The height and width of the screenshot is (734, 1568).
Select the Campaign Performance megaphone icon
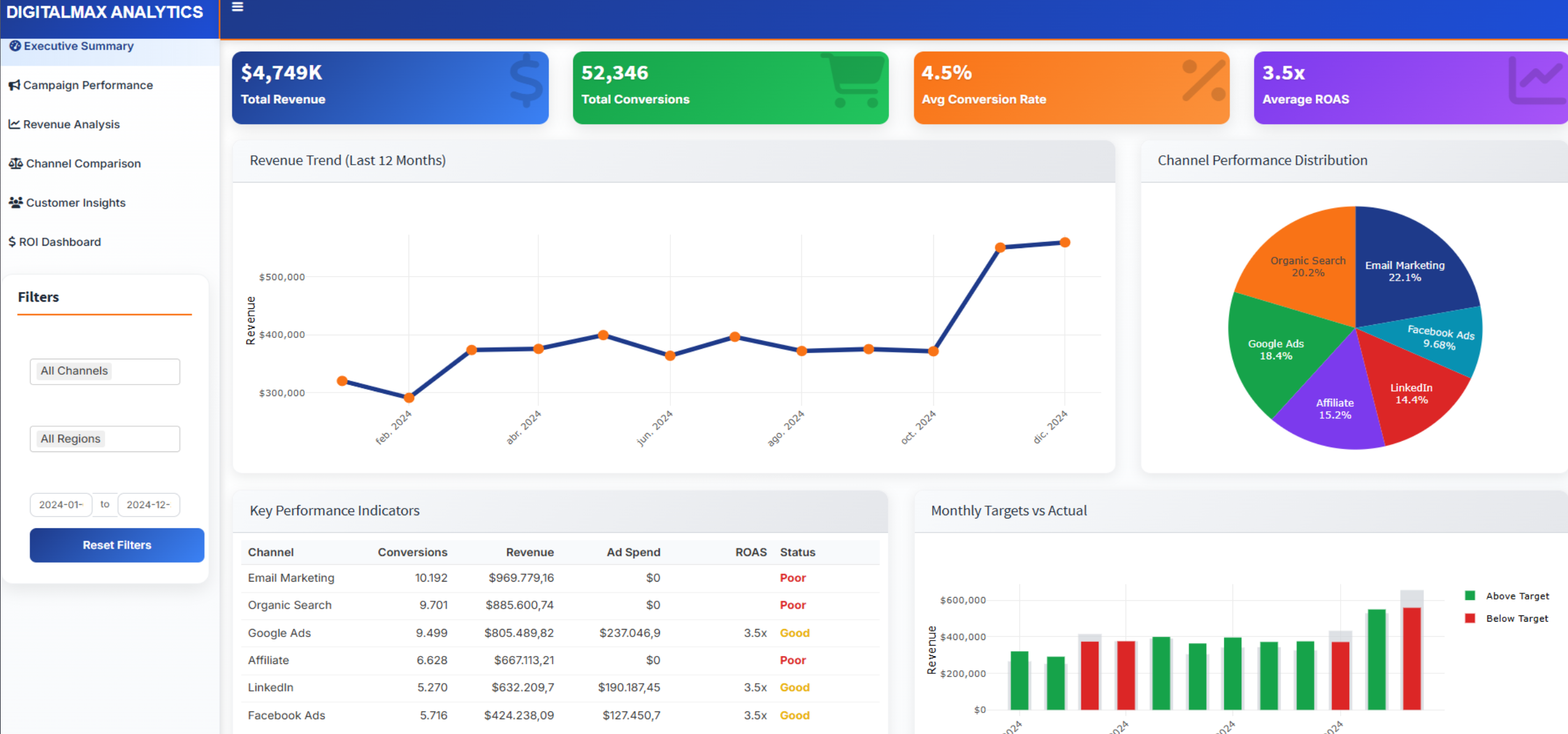tap(14, 85)
